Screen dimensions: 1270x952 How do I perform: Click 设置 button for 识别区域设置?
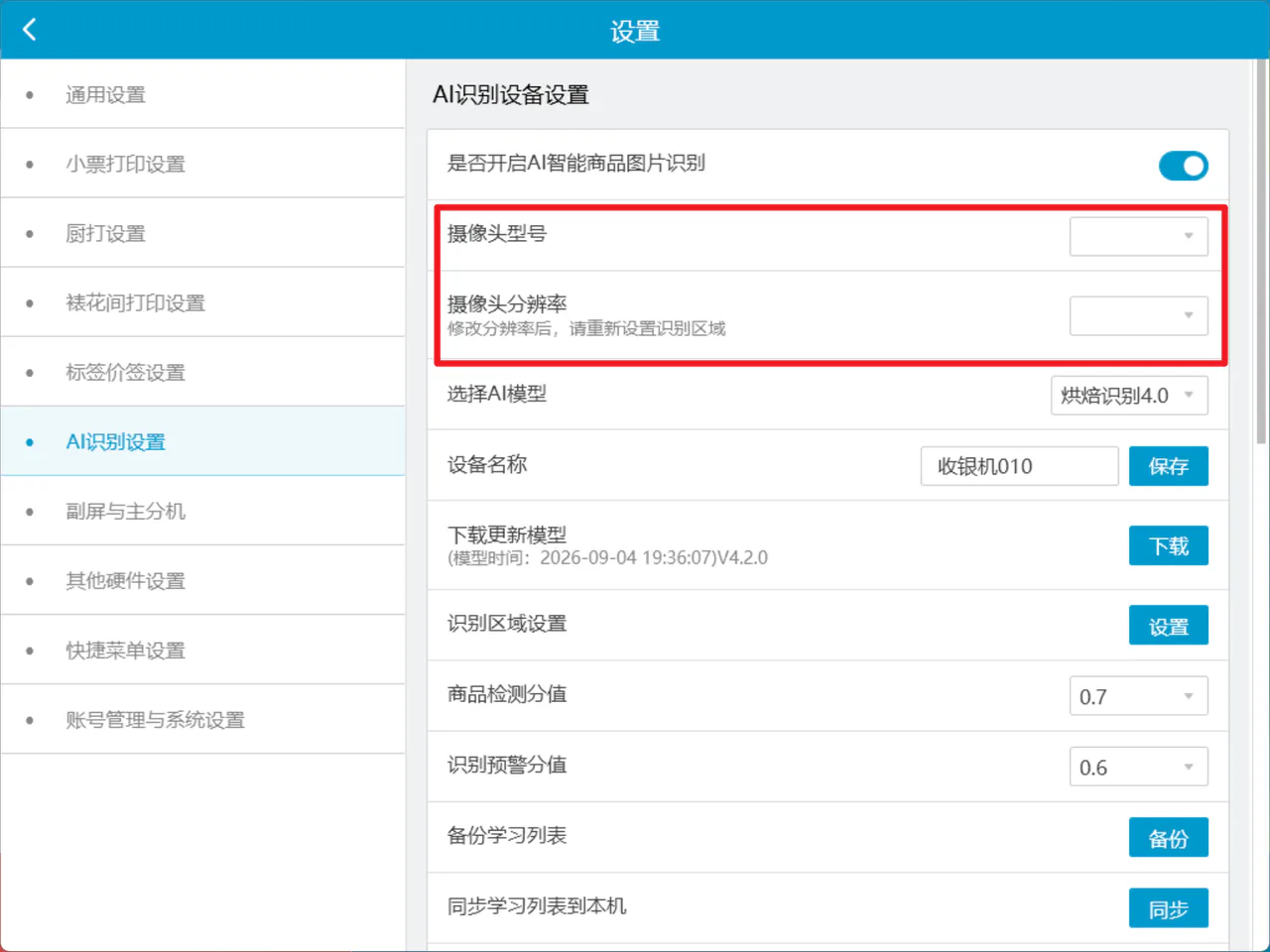(x=1169, y=626)
